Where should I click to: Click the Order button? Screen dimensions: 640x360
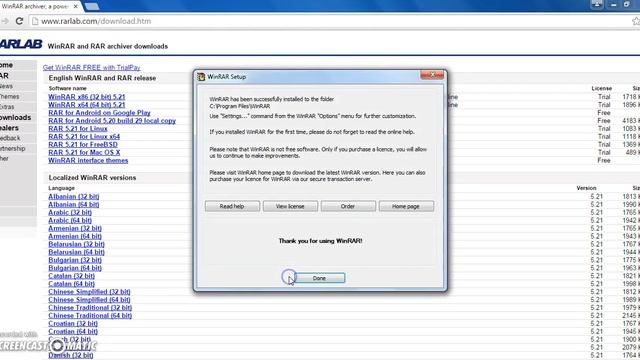348,206
